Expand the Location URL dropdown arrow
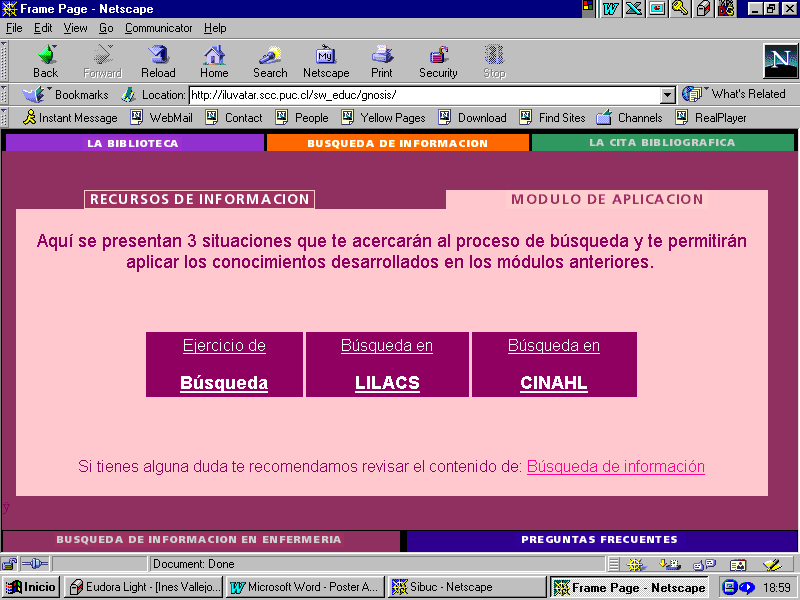The image size is (800, 600). [668, 95]
